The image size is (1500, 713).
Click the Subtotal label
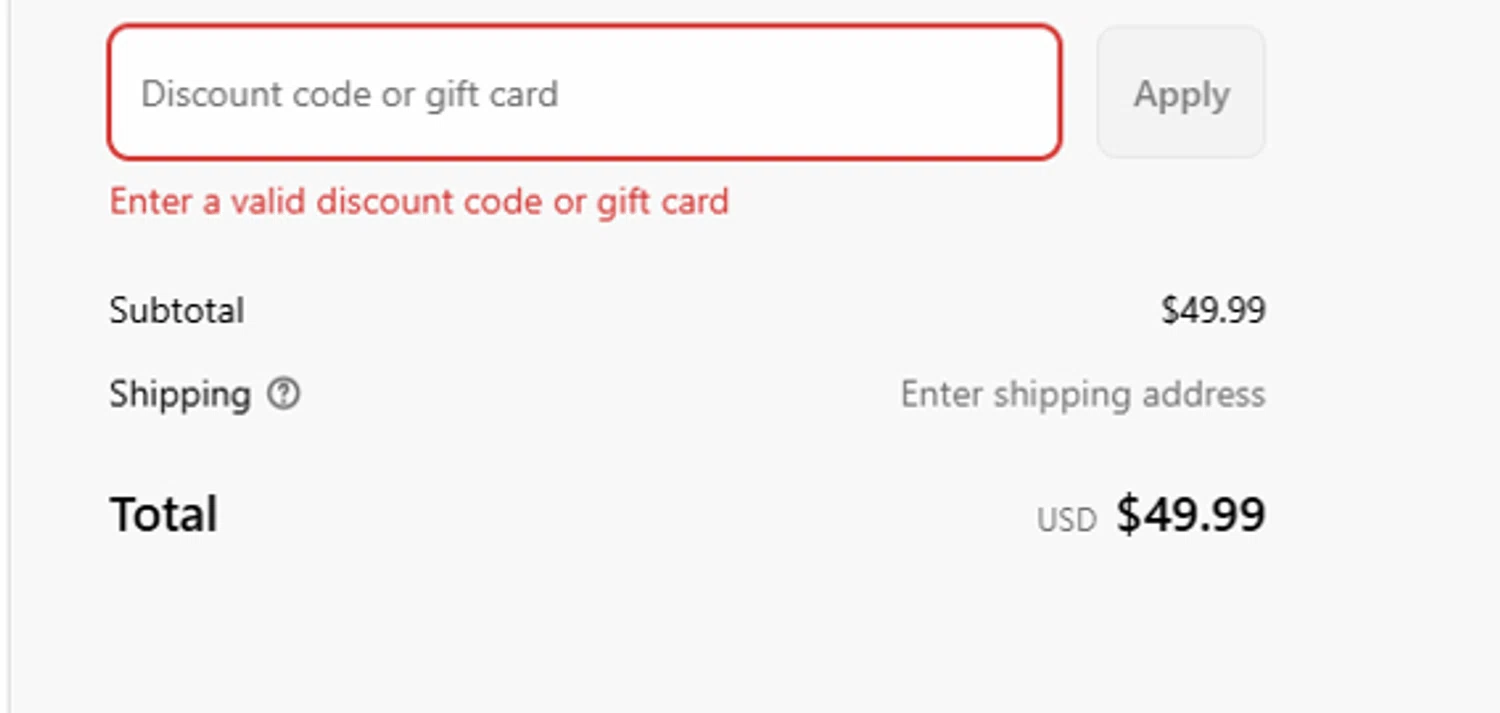176,311
